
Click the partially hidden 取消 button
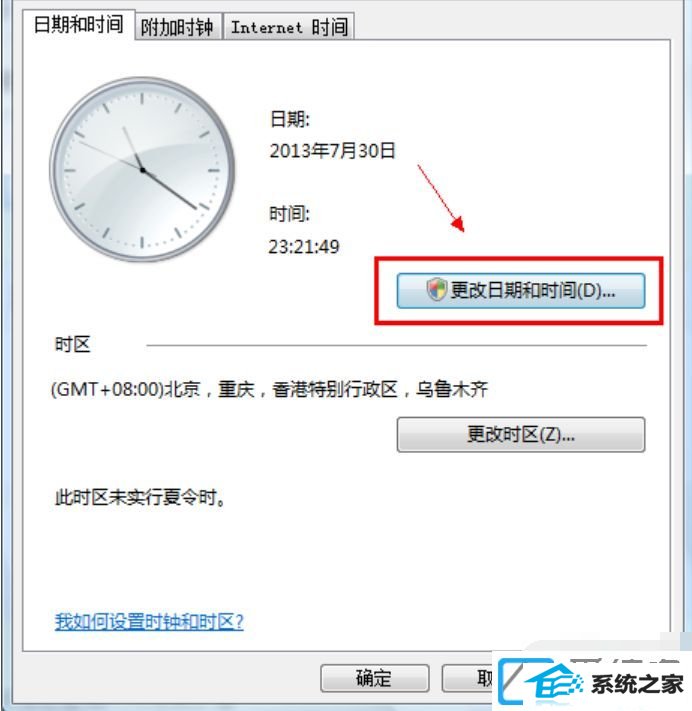[x=467, y=678]
